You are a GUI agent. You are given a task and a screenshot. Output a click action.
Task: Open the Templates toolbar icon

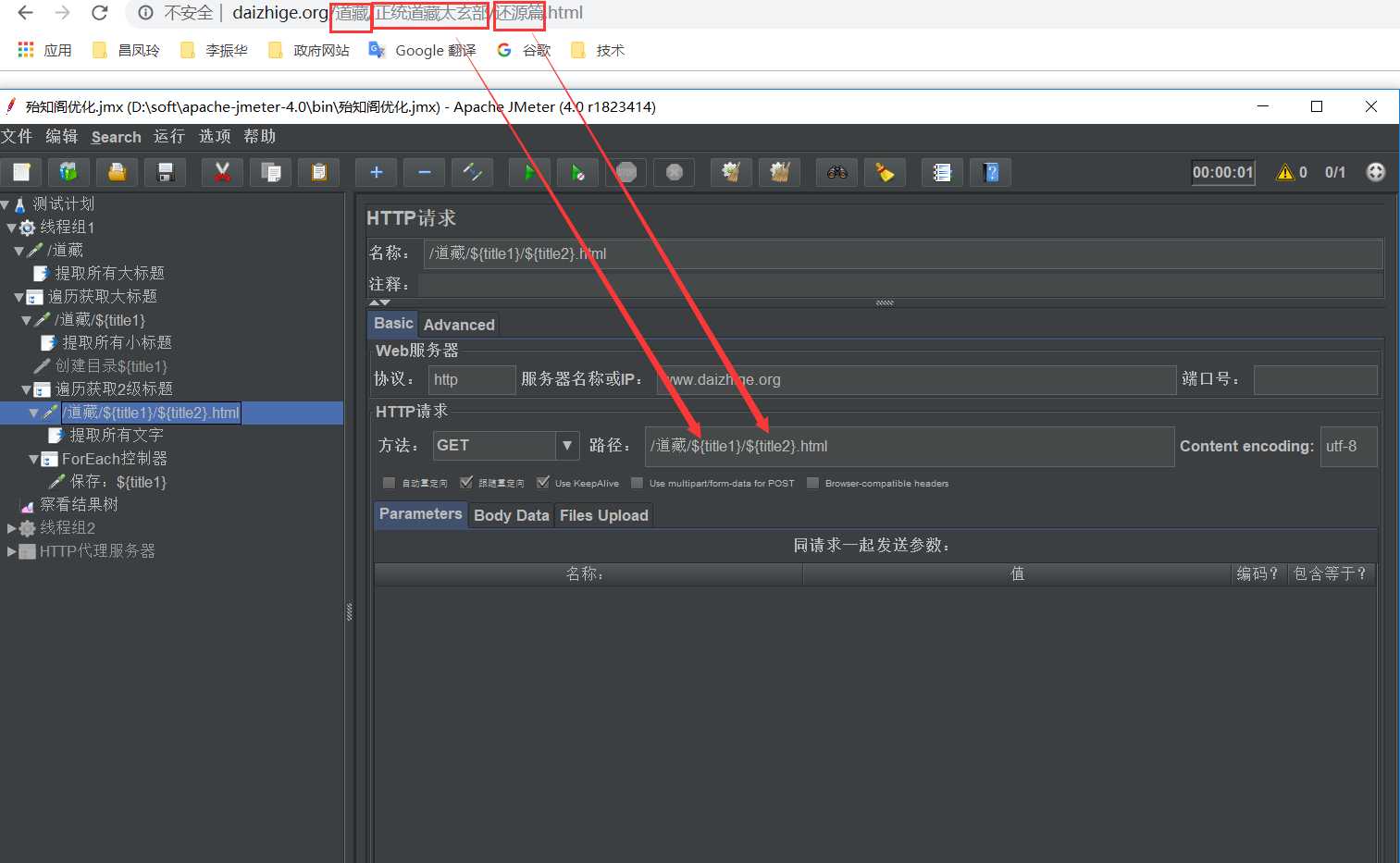tap(69, 172)
